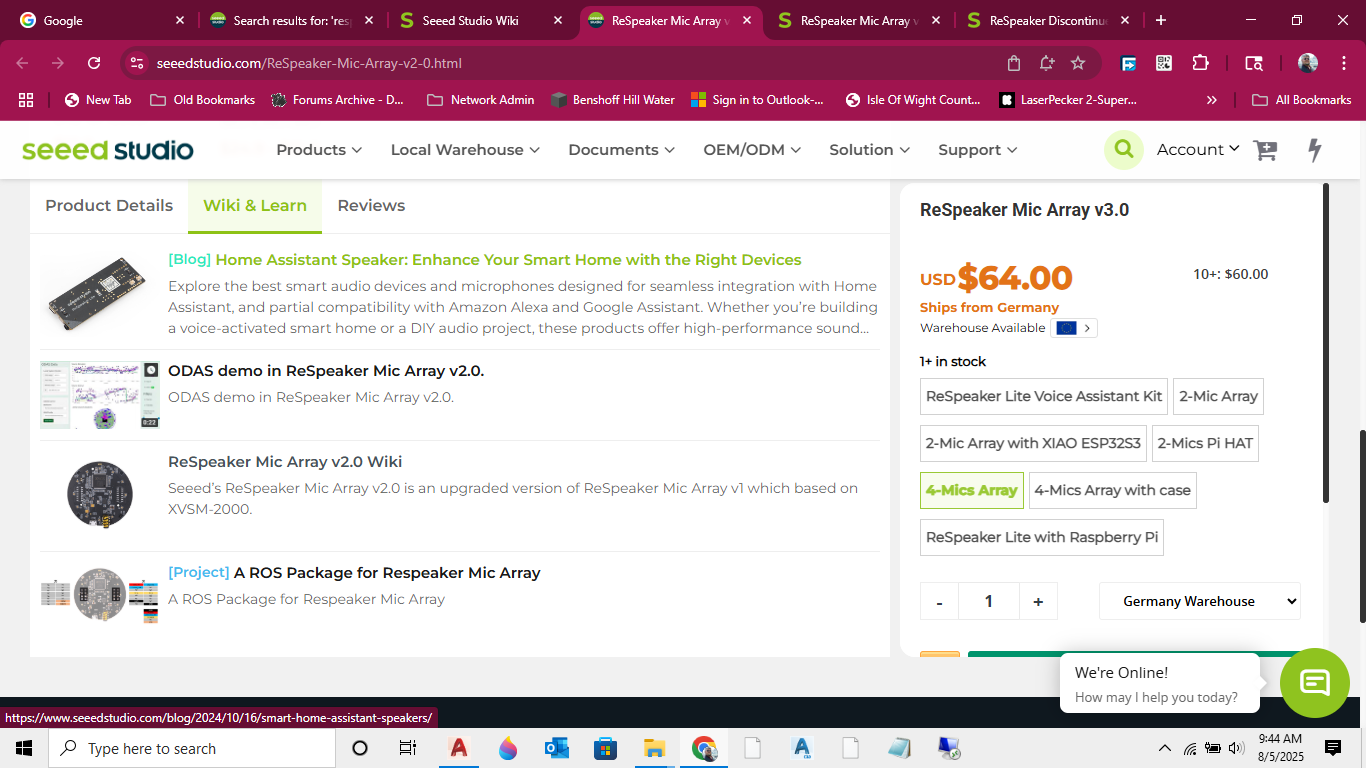Viewport: 1366px width, 768px height.
Task: Select the ReSpeaker Lite Voice Assistant Kit option
Action: coord(1044,396)
